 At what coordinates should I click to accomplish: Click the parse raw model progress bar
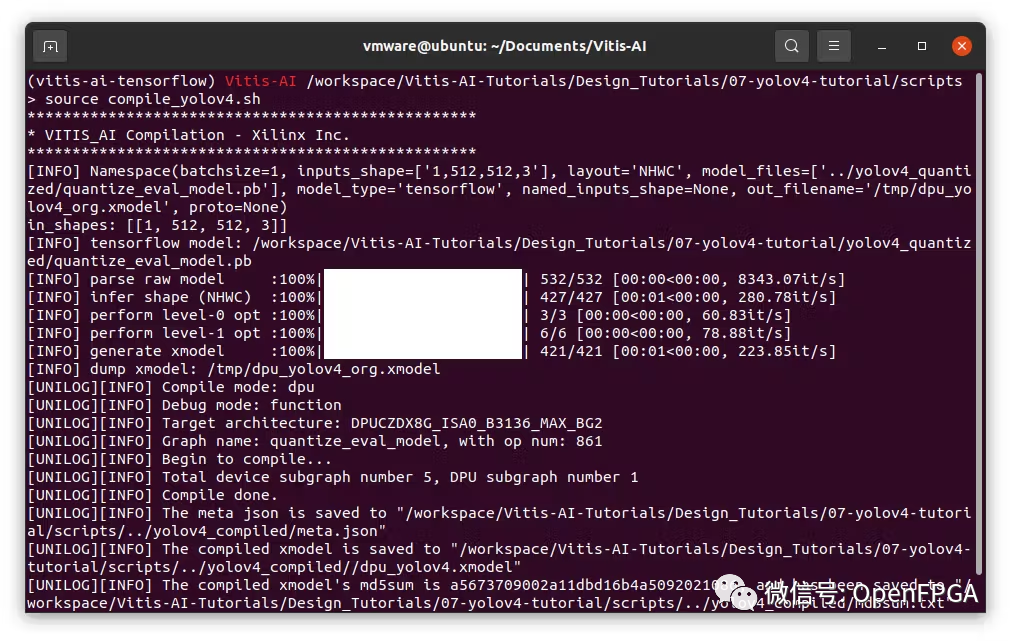pos(422,279)
